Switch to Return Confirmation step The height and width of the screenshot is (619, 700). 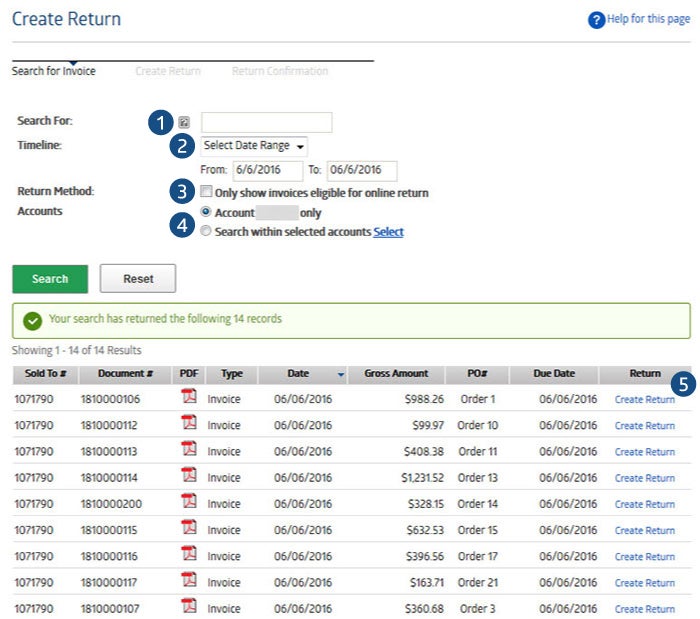click(280, 72)
